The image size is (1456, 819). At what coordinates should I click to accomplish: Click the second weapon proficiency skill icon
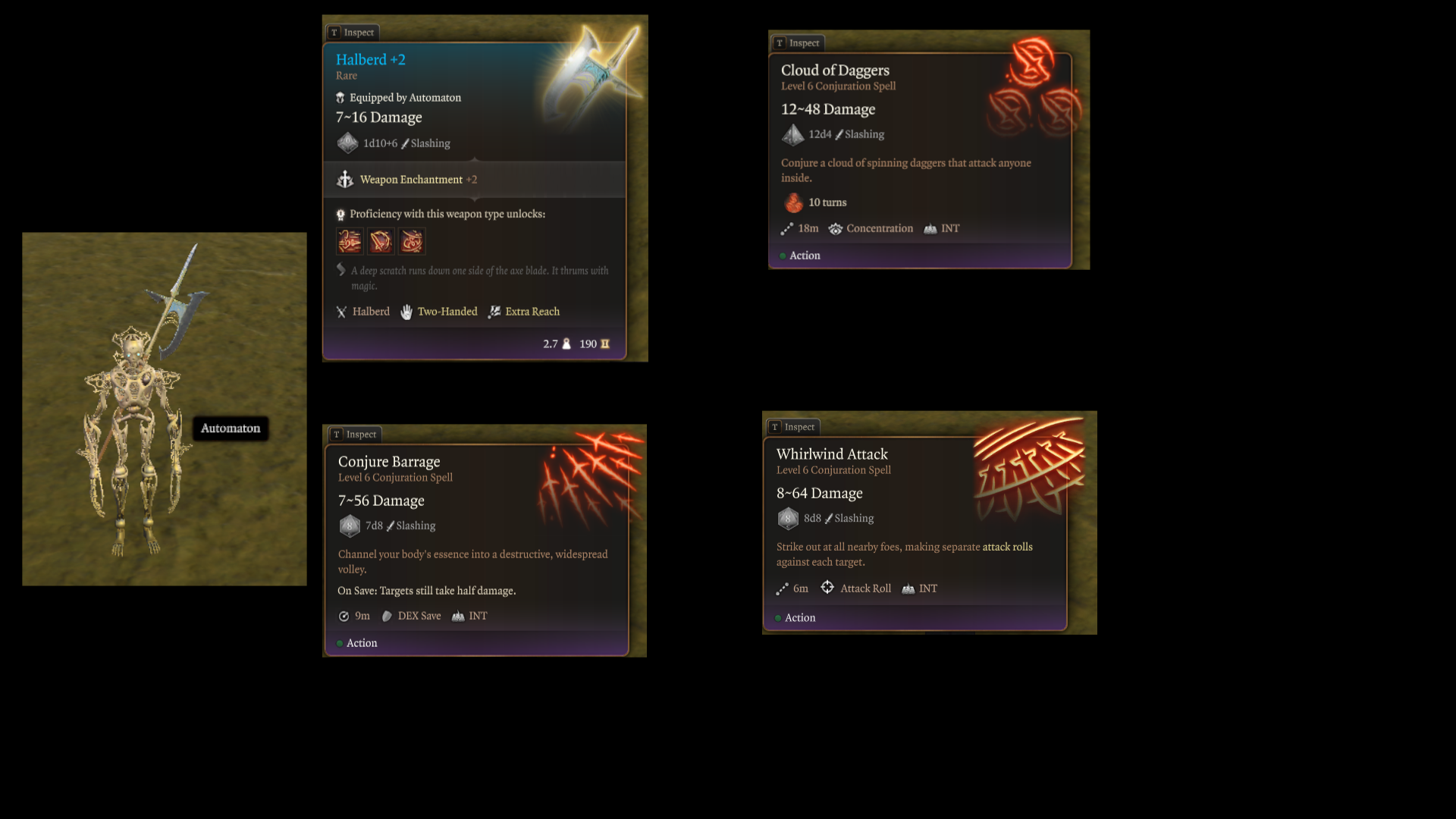(381, 241)
